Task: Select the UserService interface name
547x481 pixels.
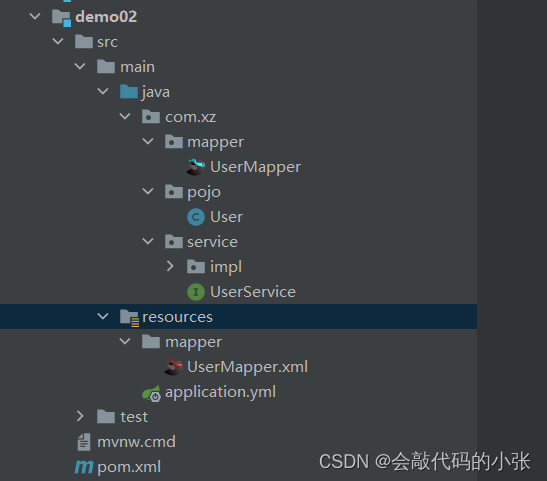Action: (253, 292)
